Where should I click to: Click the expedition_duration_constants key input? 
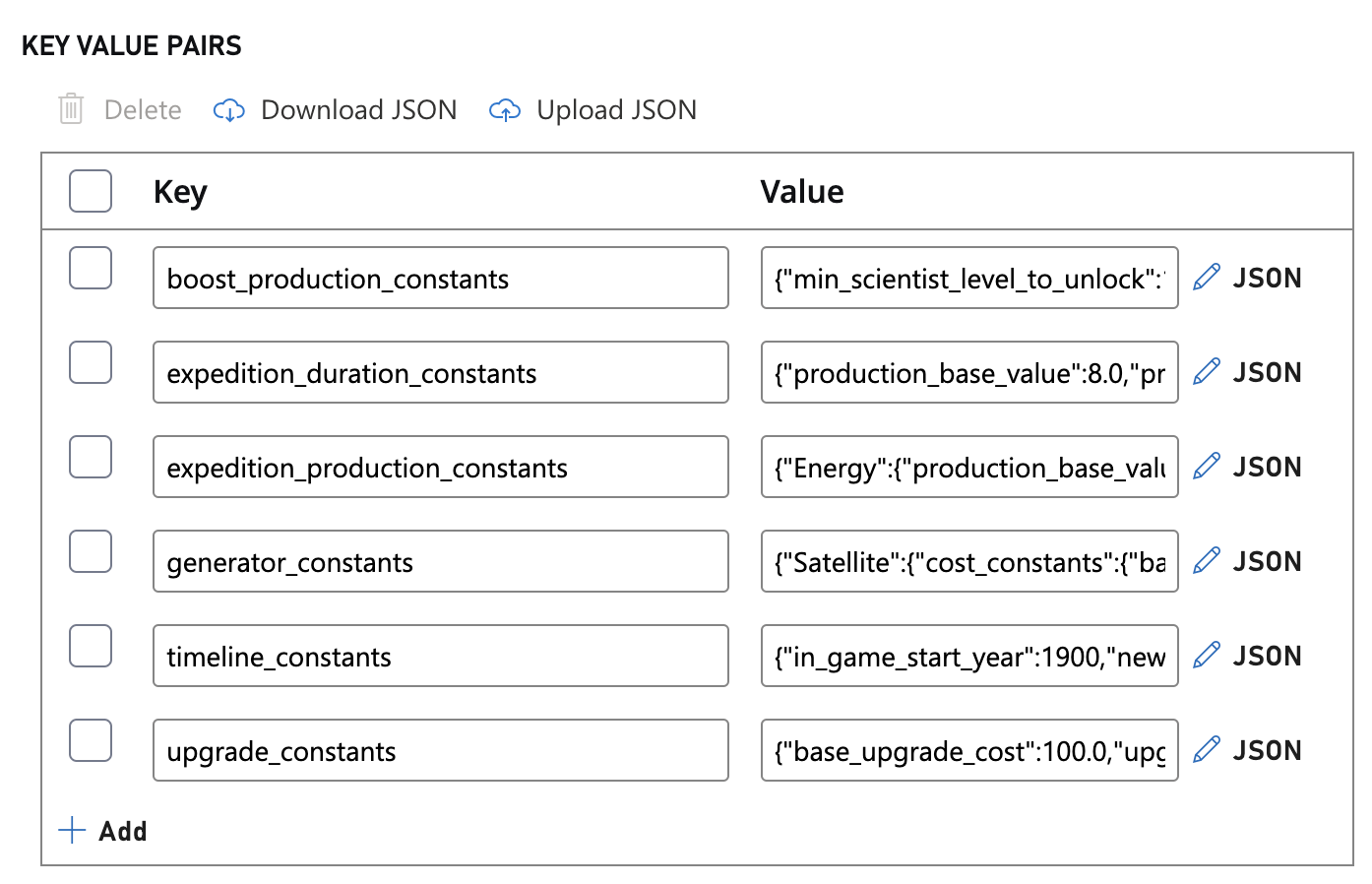(x=440, y=373)
